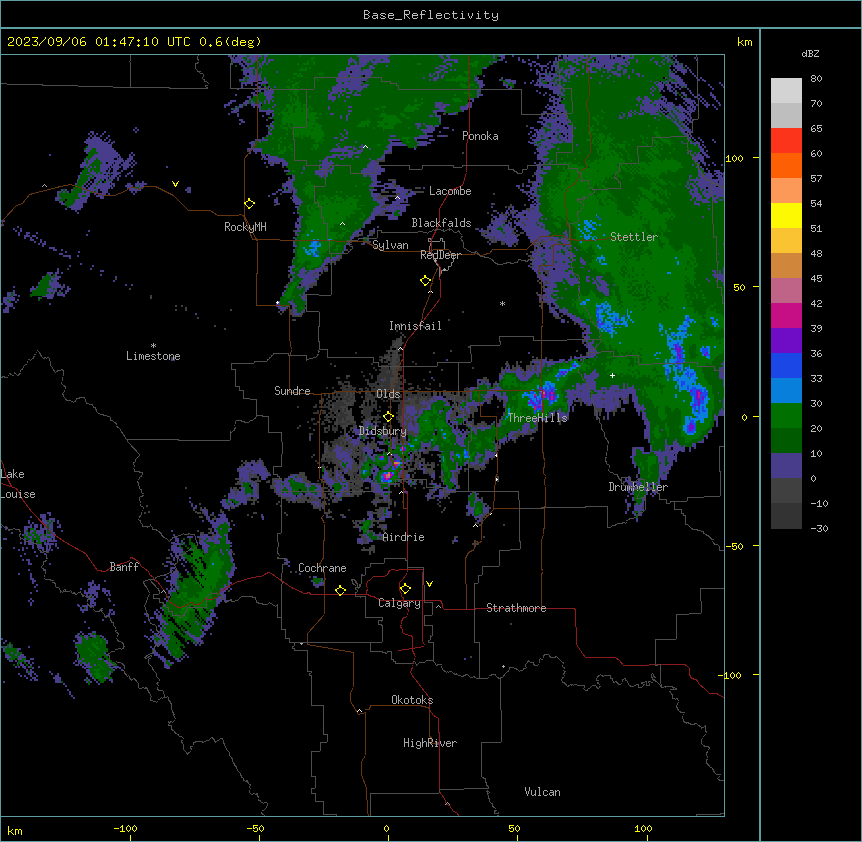The image size is (862, 842).
Task: Click the yellow V marker northwest of RockyMH
Action: pyautogui.click(x=175, y=184)
